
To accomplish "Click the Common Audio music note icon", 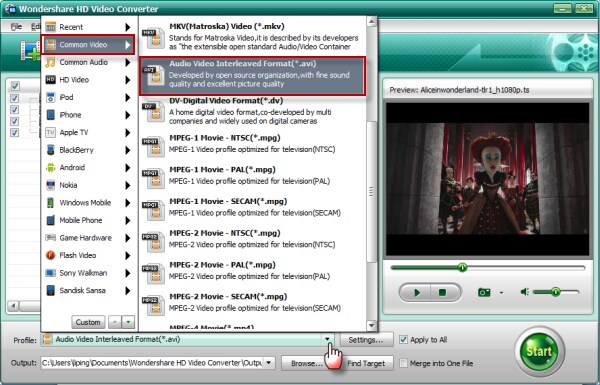I will 51,62.
